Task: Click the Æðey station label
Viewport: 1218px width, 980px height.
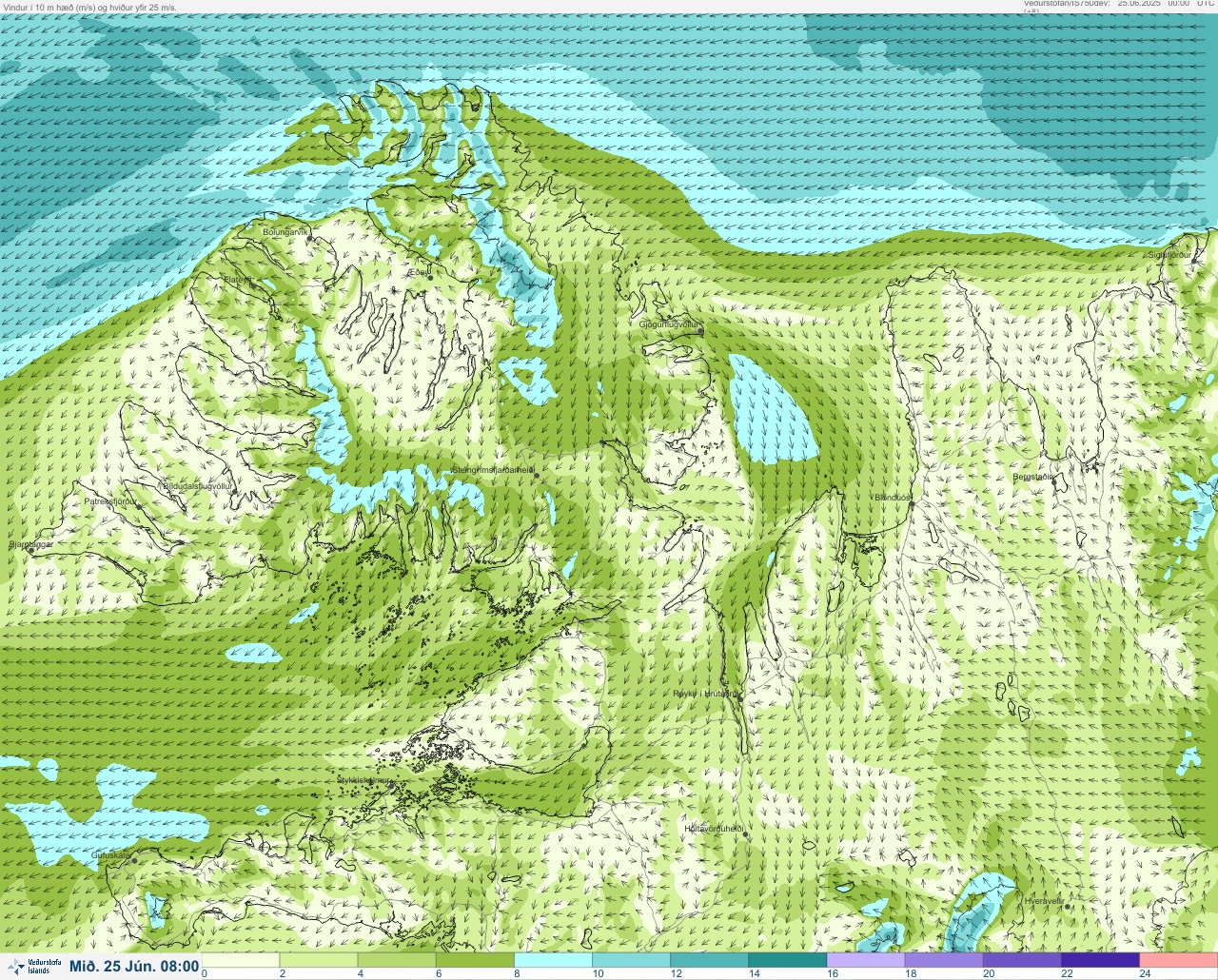Action: coord(420,272)
